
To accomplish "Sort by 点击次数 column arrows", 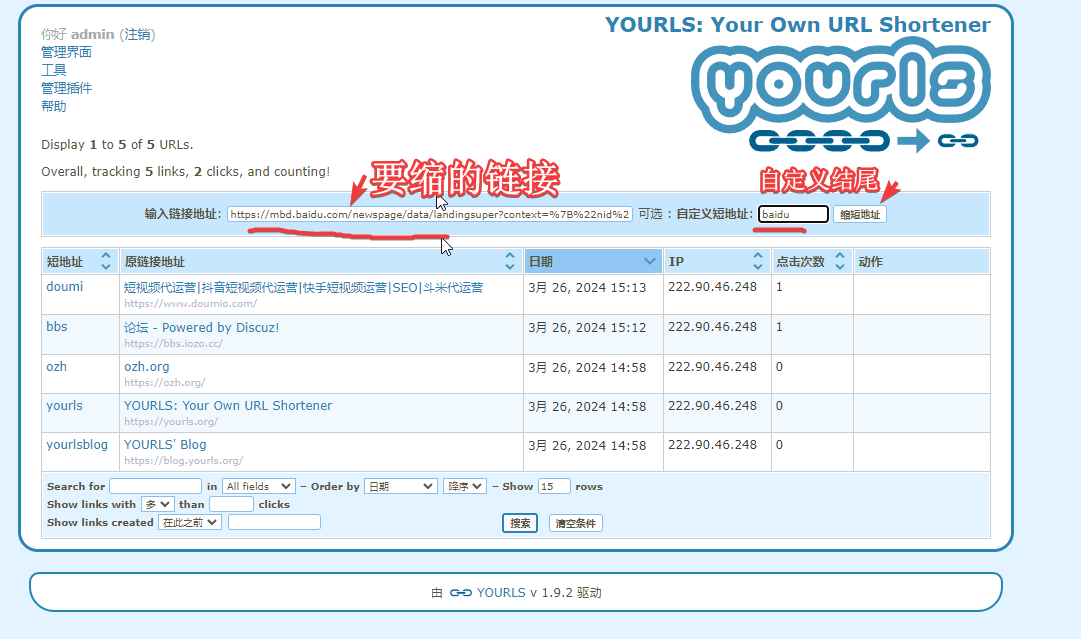I will tap(838, 262).
